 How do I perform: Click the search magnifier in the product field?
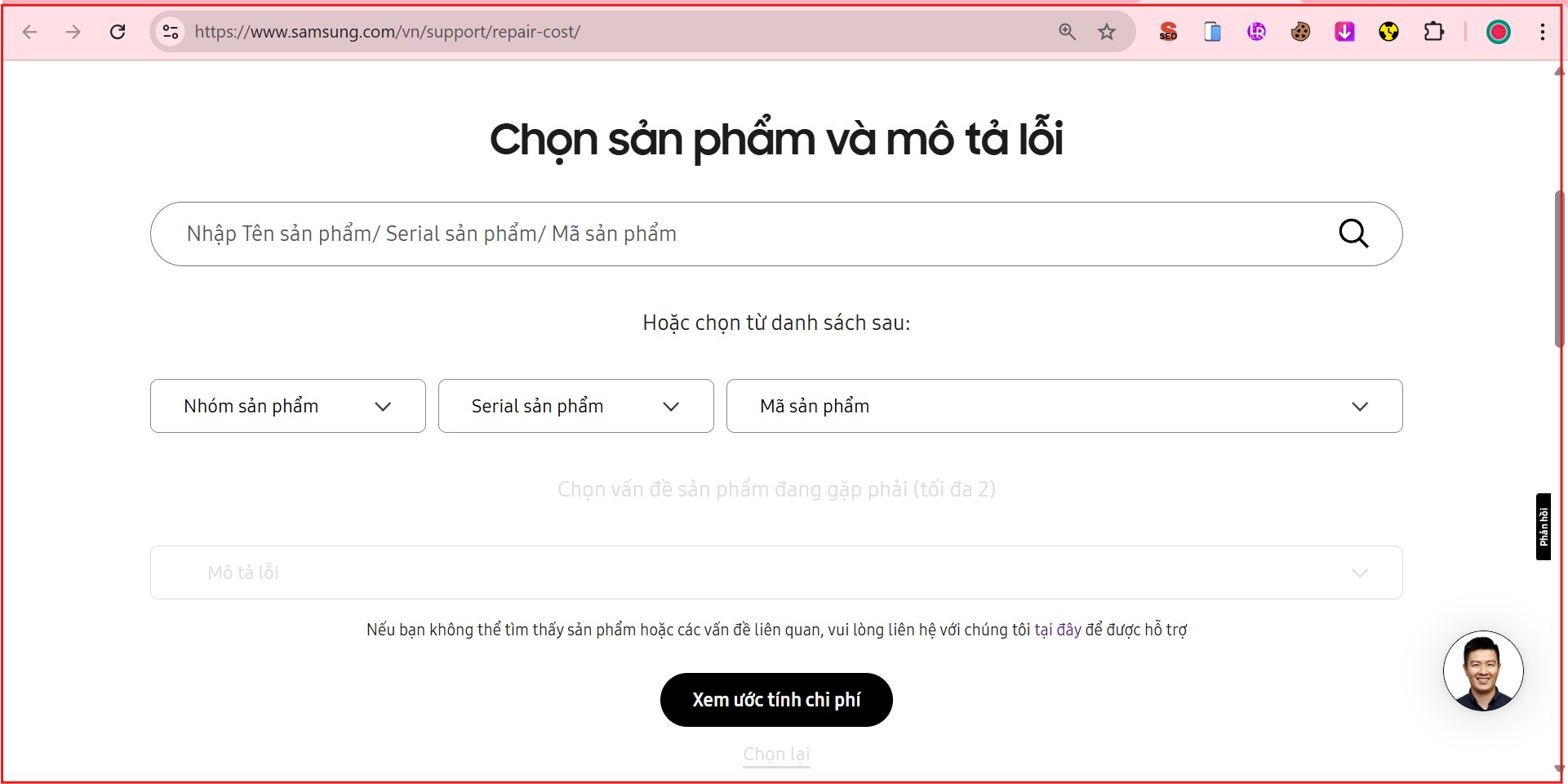pos(1355,234)
